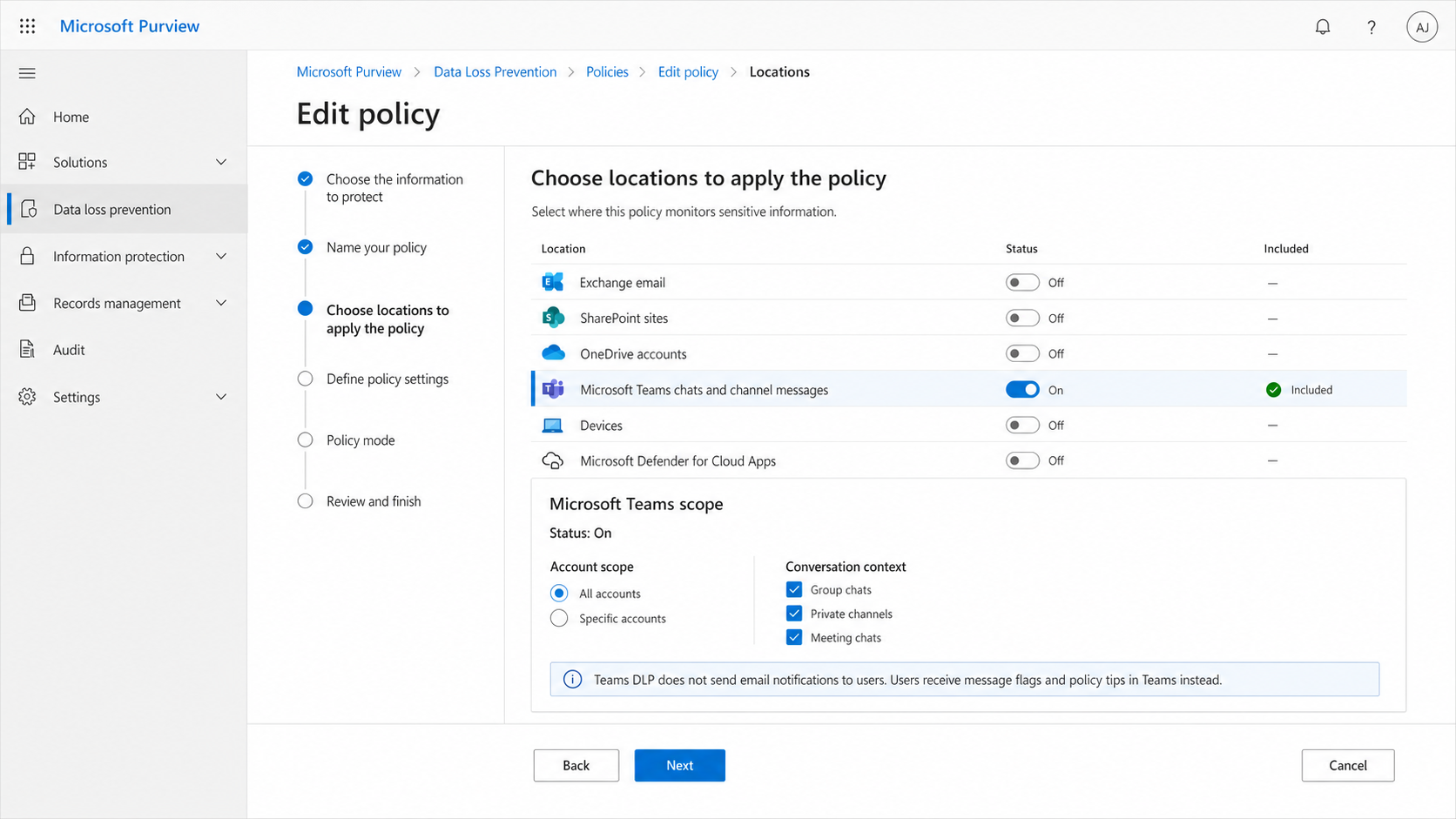
Task: Click the Microsoft Teams scope heading
Action: pyautogui.click(x=637, y=504)
